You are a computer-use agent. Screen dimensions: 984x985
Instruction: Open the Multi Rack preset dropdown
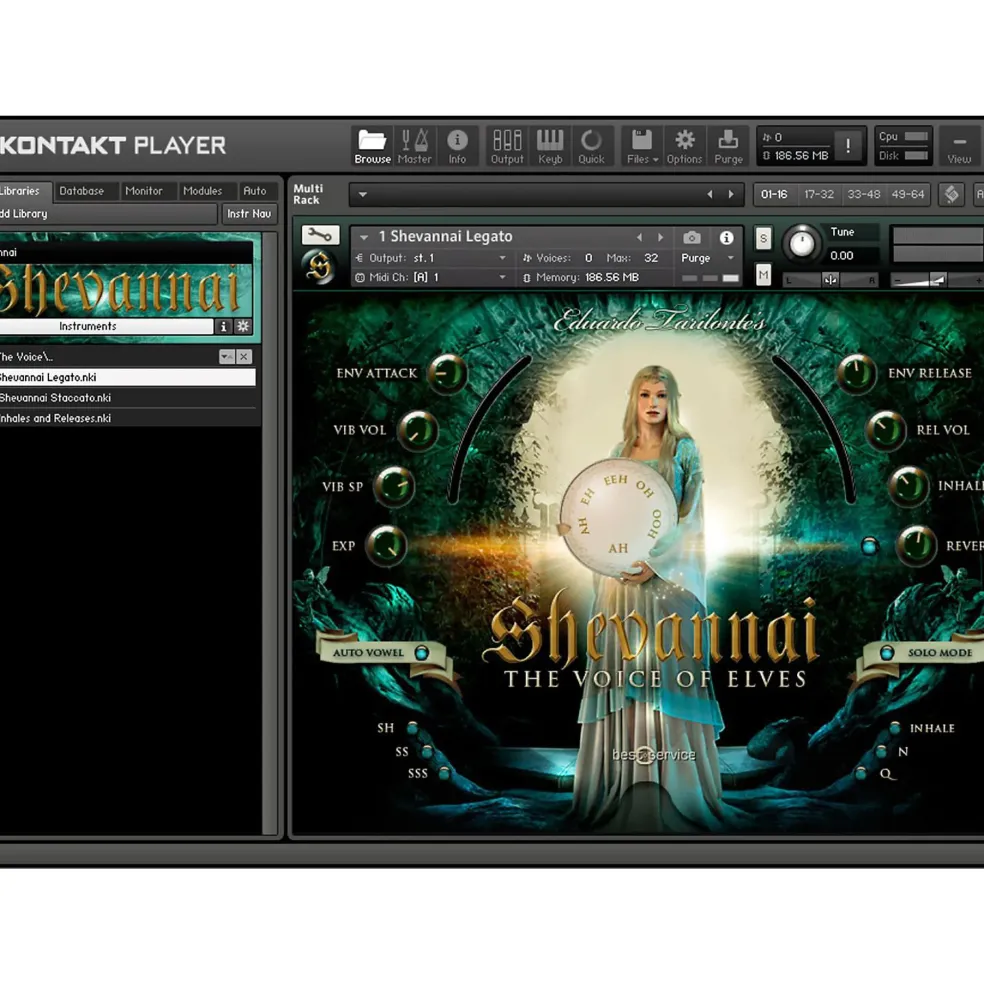click(x=363, y=195)
